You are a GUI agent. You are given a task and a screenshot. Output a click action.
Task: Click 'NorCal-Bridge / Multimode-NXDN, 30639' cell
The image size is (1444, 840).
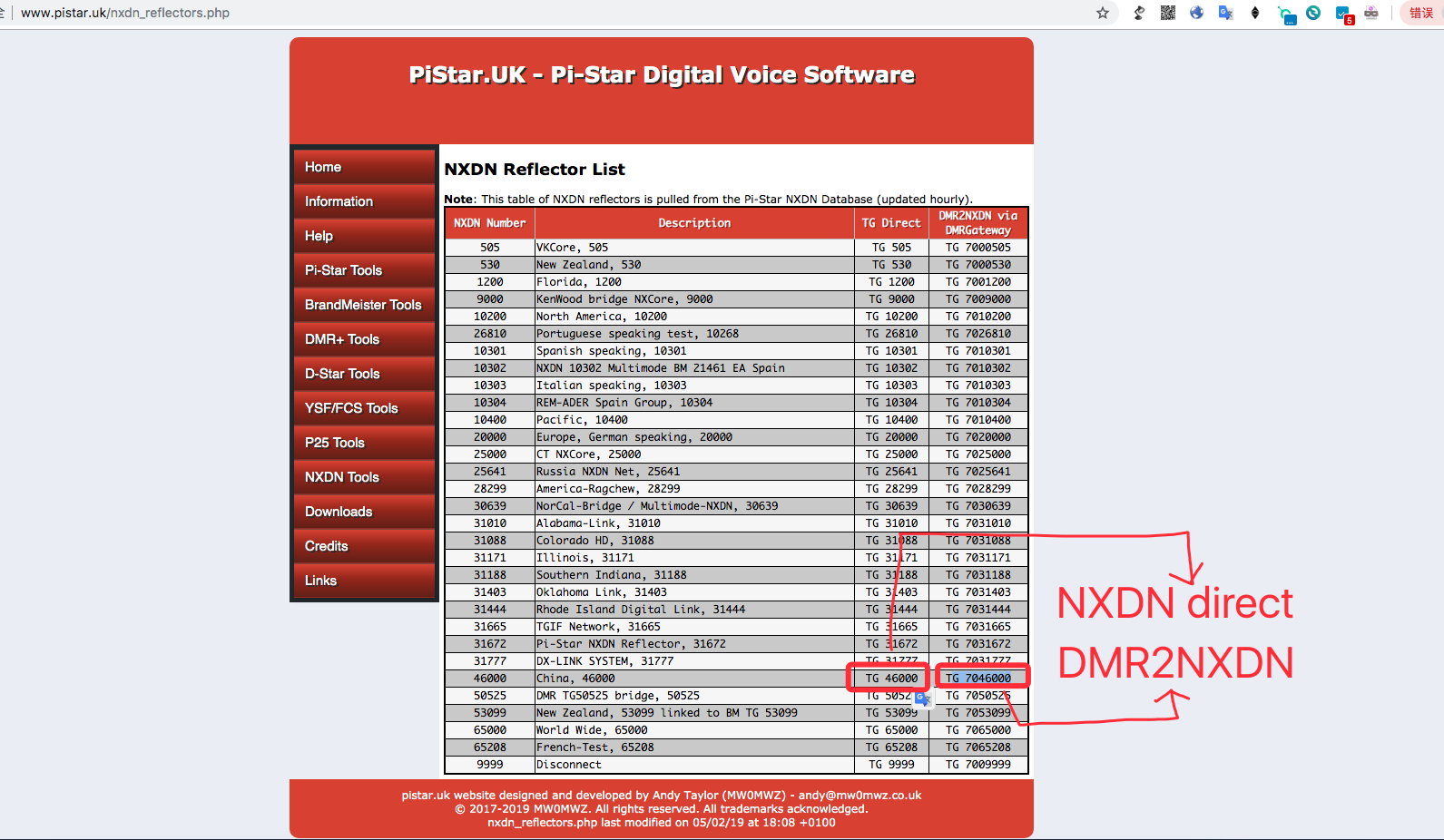[694, 506]
